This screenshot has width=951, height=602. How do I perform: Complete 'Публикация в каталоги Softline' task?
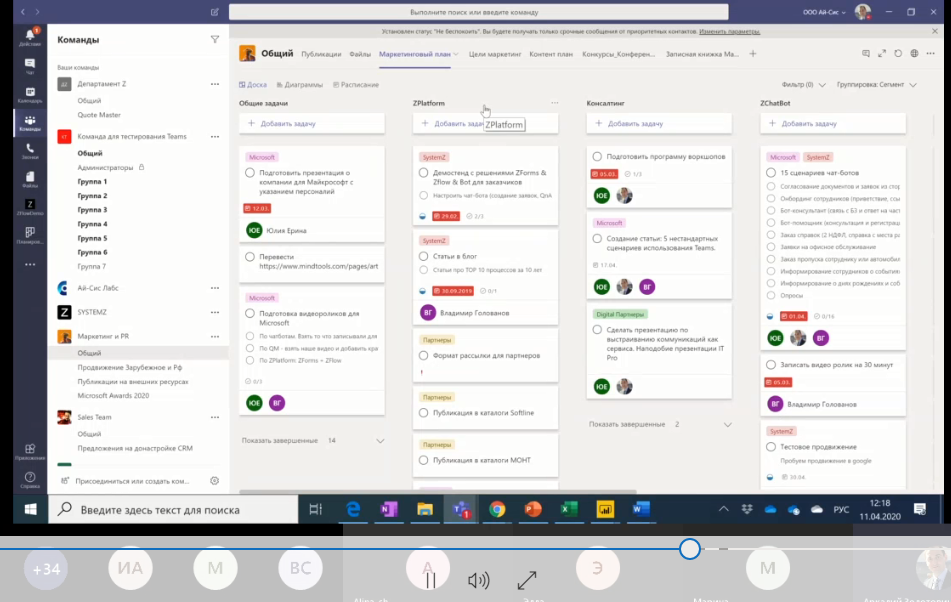[423, 413]
